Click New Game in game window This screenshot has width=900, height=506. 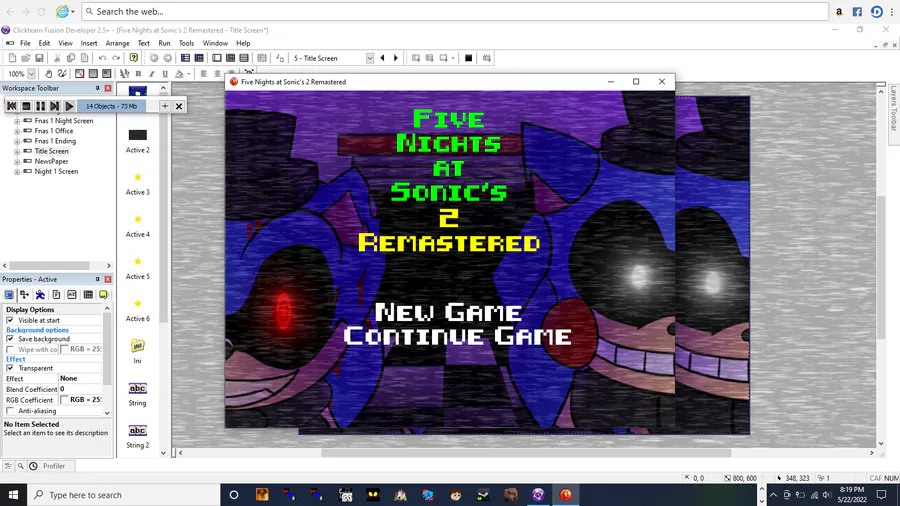pos(449,313)
